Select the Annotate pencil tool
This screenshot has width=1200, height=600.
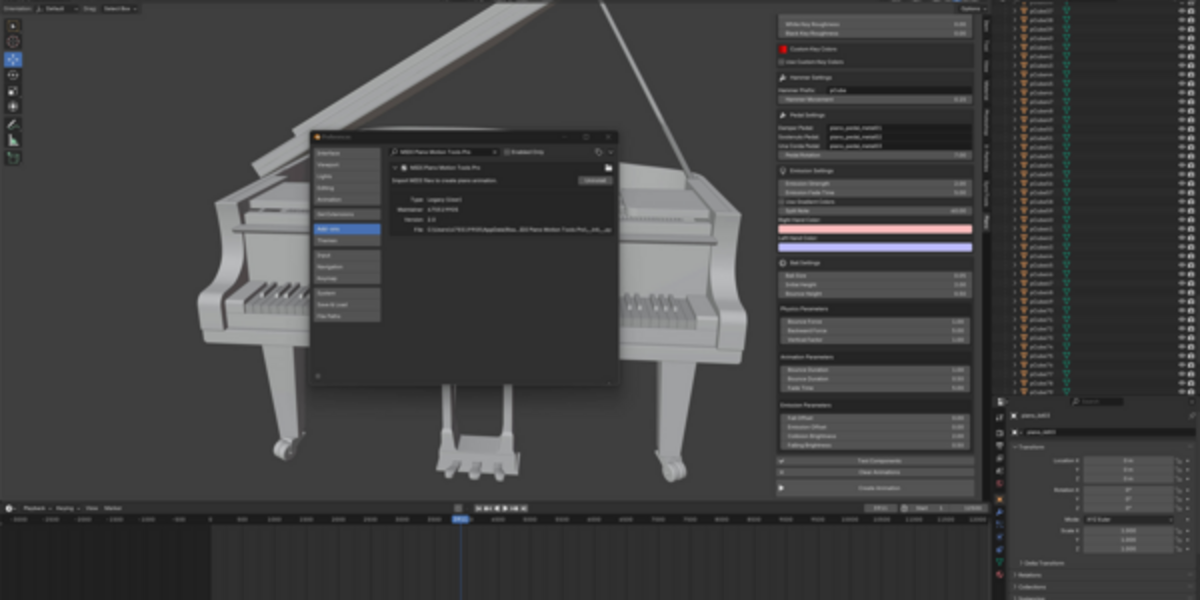coord(14,124)
